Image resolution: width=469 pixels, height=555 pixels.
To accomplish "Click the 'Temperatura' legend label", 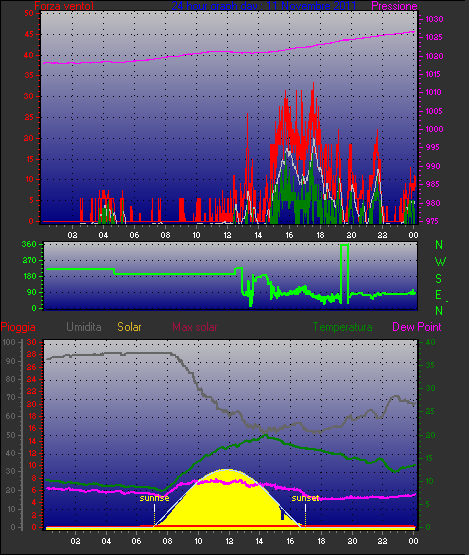I will [x=343, y=327].
